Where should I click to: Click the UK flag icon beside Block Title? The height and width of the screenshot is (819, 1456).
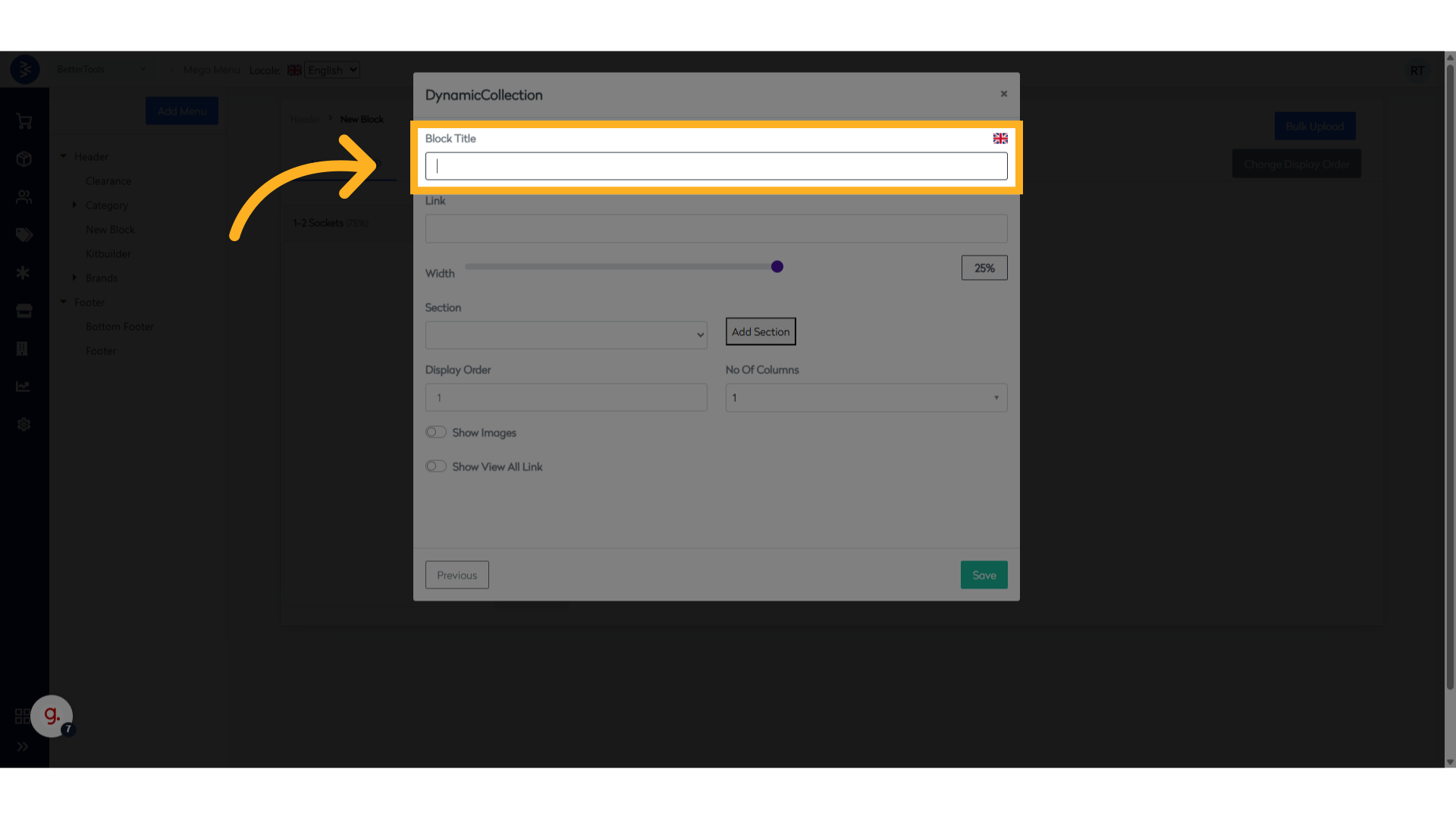pyautogui.click(x=1000, y=138)
